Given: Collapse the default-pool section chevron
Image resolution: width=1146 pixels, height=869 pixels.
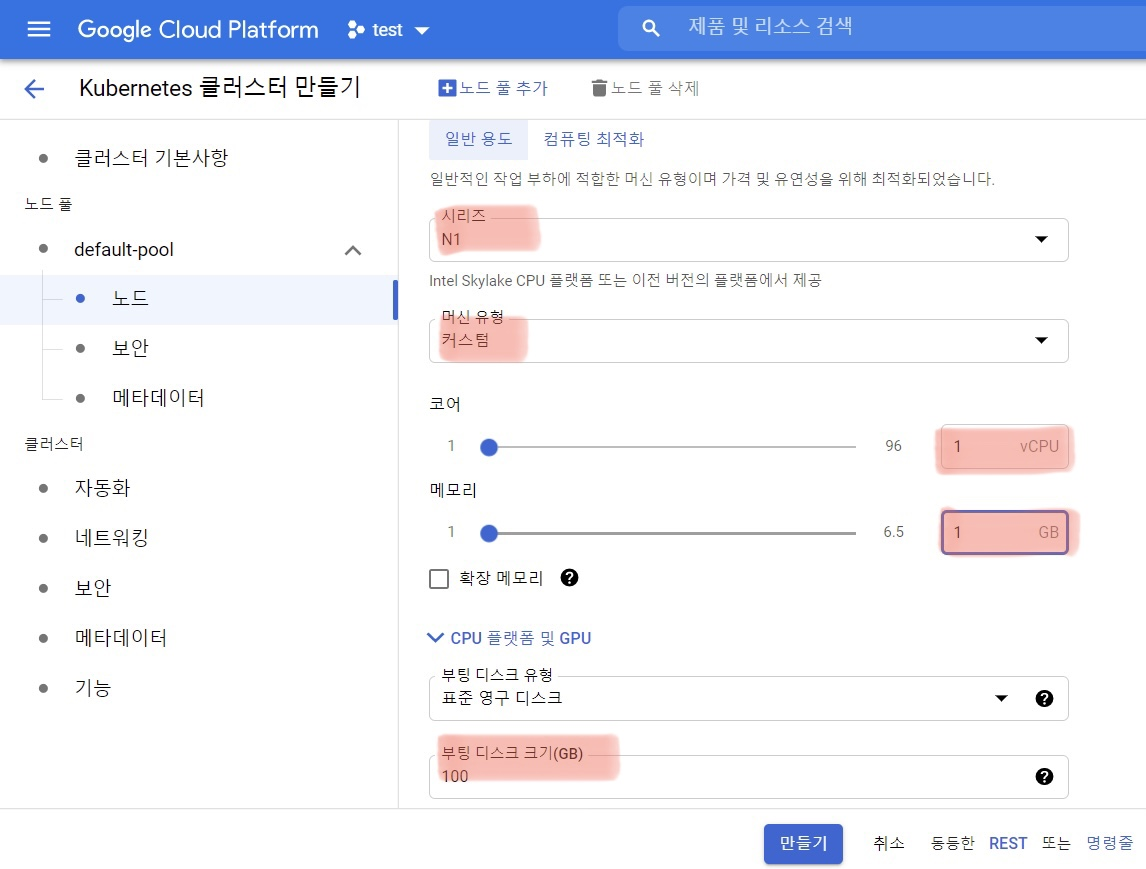Looking at the screenshot, I should [353, 251].
